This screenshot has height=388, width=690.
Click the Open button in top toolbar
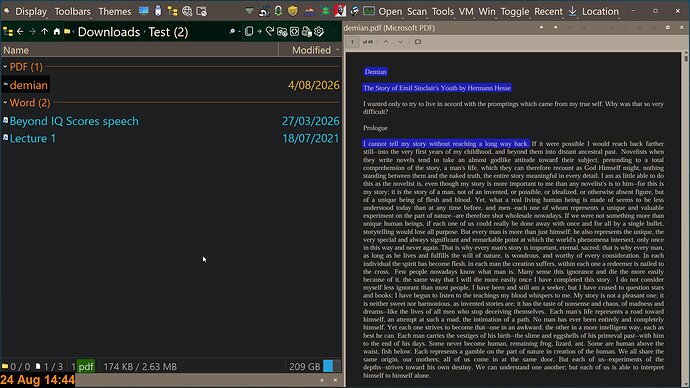(x=390, y=11)
